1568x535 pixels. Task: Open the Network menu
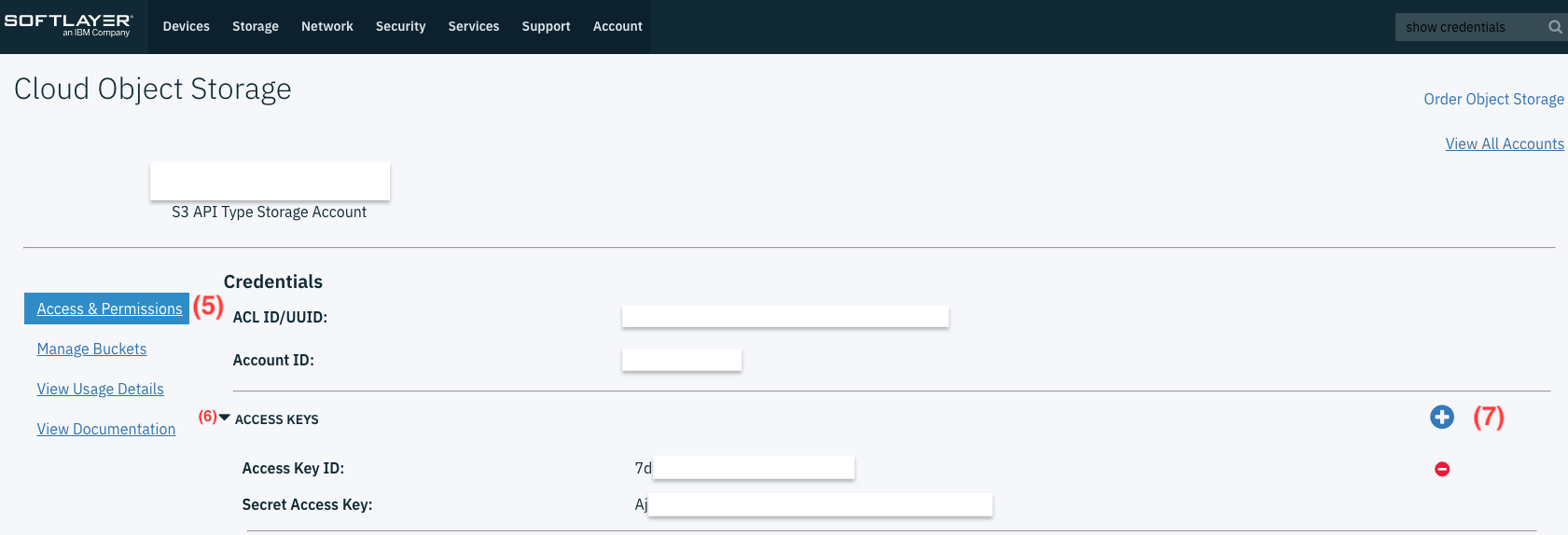(x=327, y=26)
